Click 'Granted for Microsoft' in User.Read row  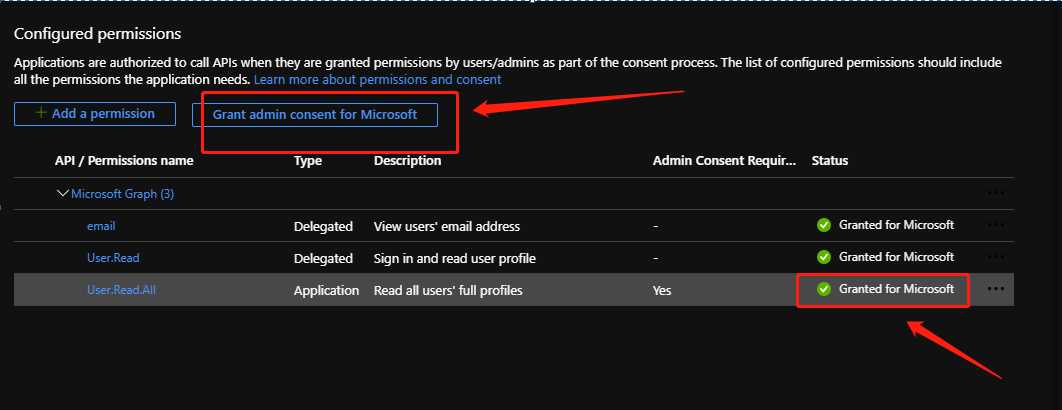point(896,257)
